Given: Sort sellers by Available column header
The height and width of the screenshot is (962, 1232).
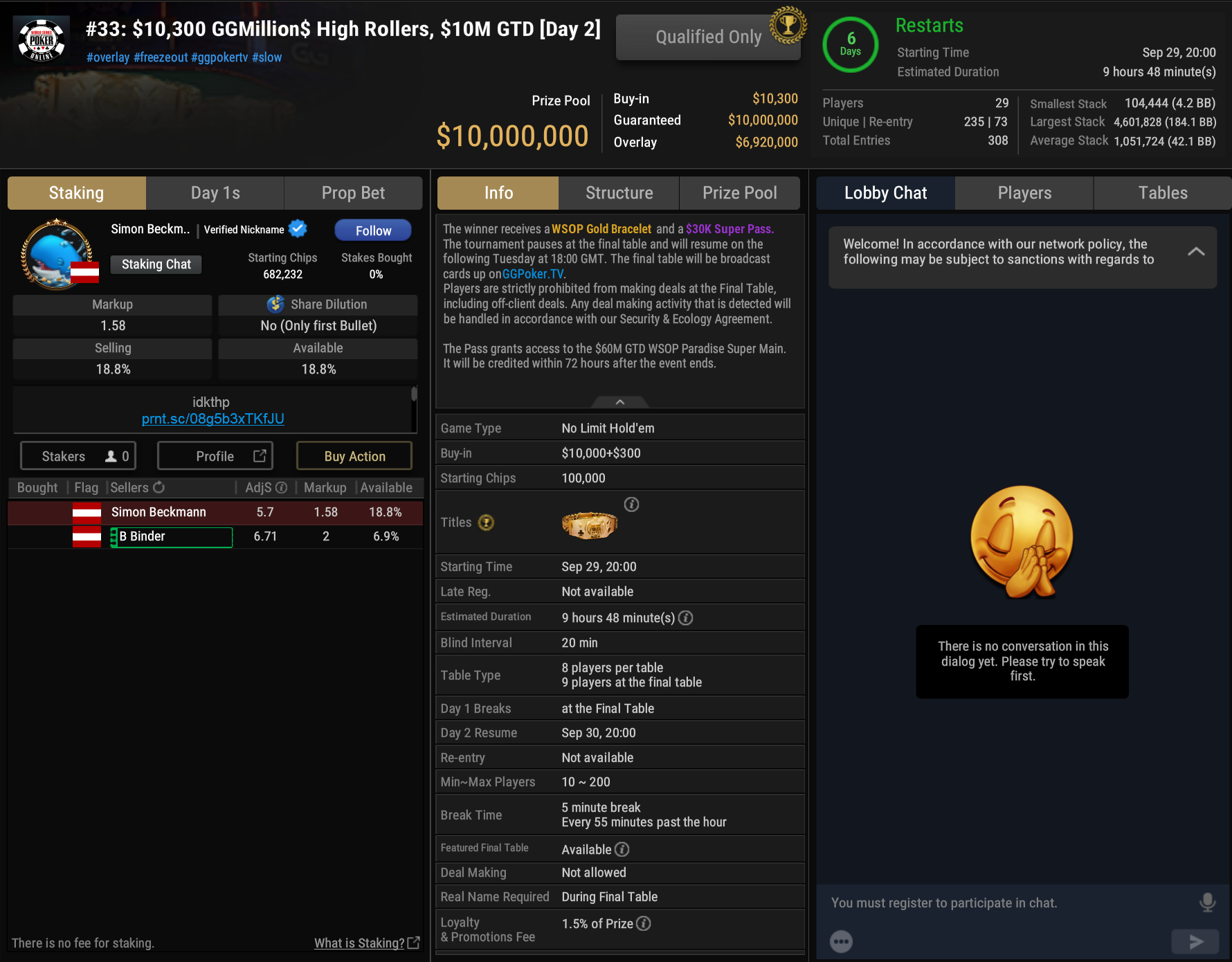Looking at the screenshot, I should coord(386,487).
